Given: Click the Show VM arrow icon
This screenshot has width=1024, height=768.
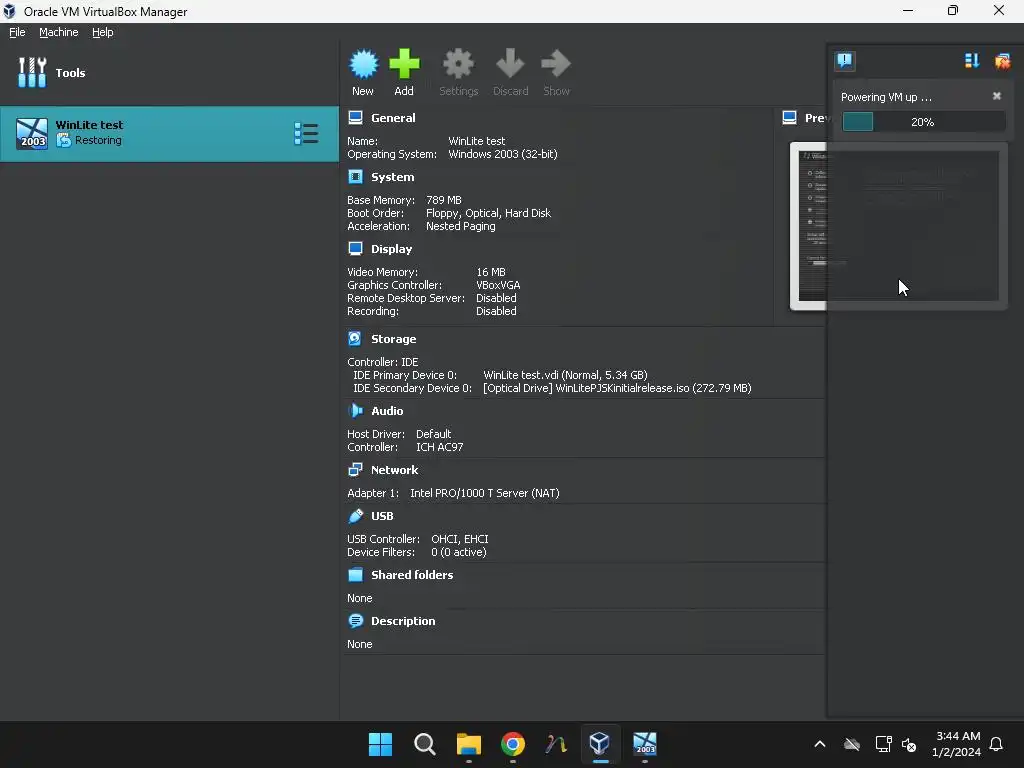Looking at the screenshot, I should tap(556, 64).
